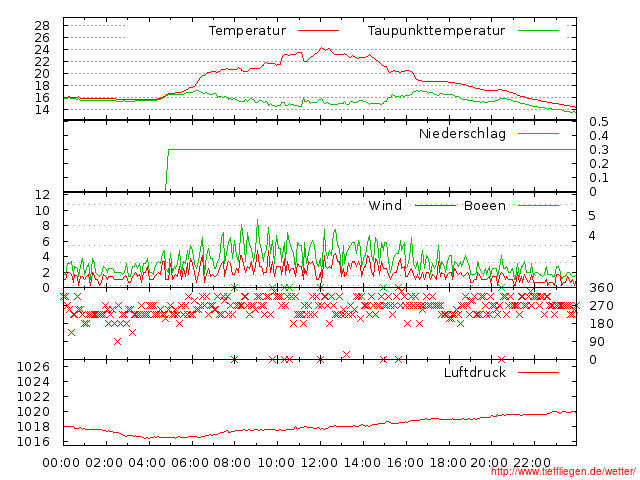Click the 1022 pressure axis value

pyautogui.click(x=33, y=396)
